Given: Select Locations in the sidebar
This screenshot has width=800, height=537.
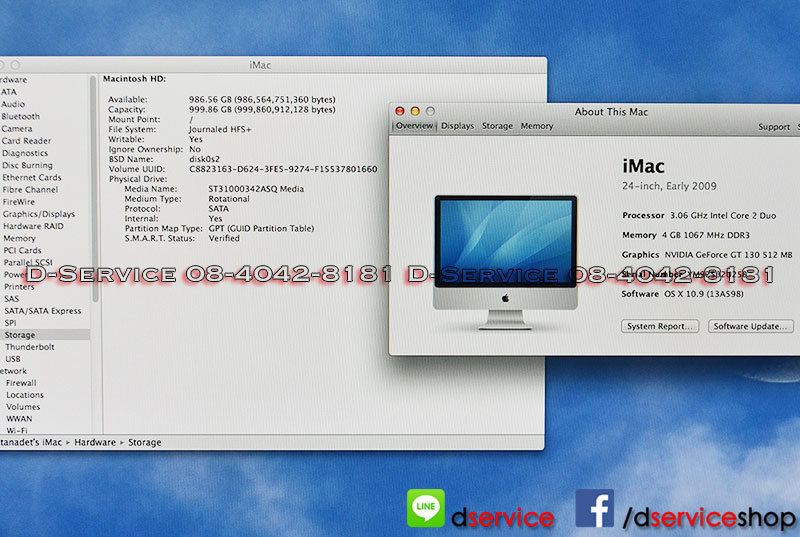Looking at the screenshot, I should 24,395.
